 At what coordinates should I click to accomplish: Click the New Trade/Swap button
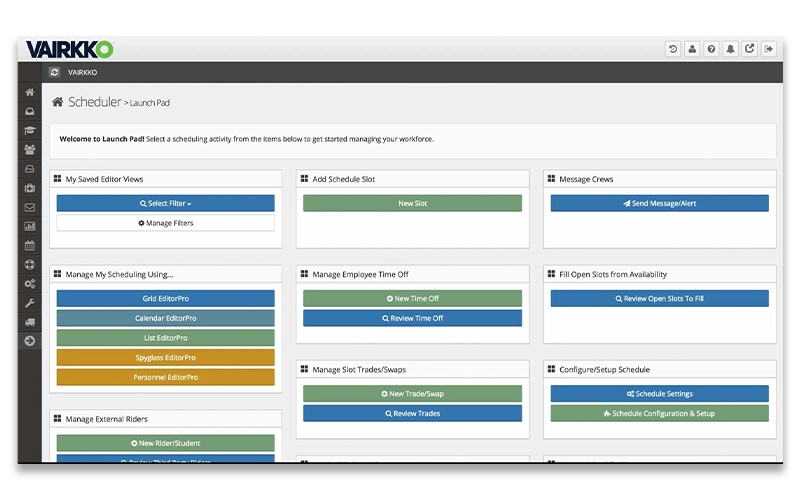coord(412,393)
